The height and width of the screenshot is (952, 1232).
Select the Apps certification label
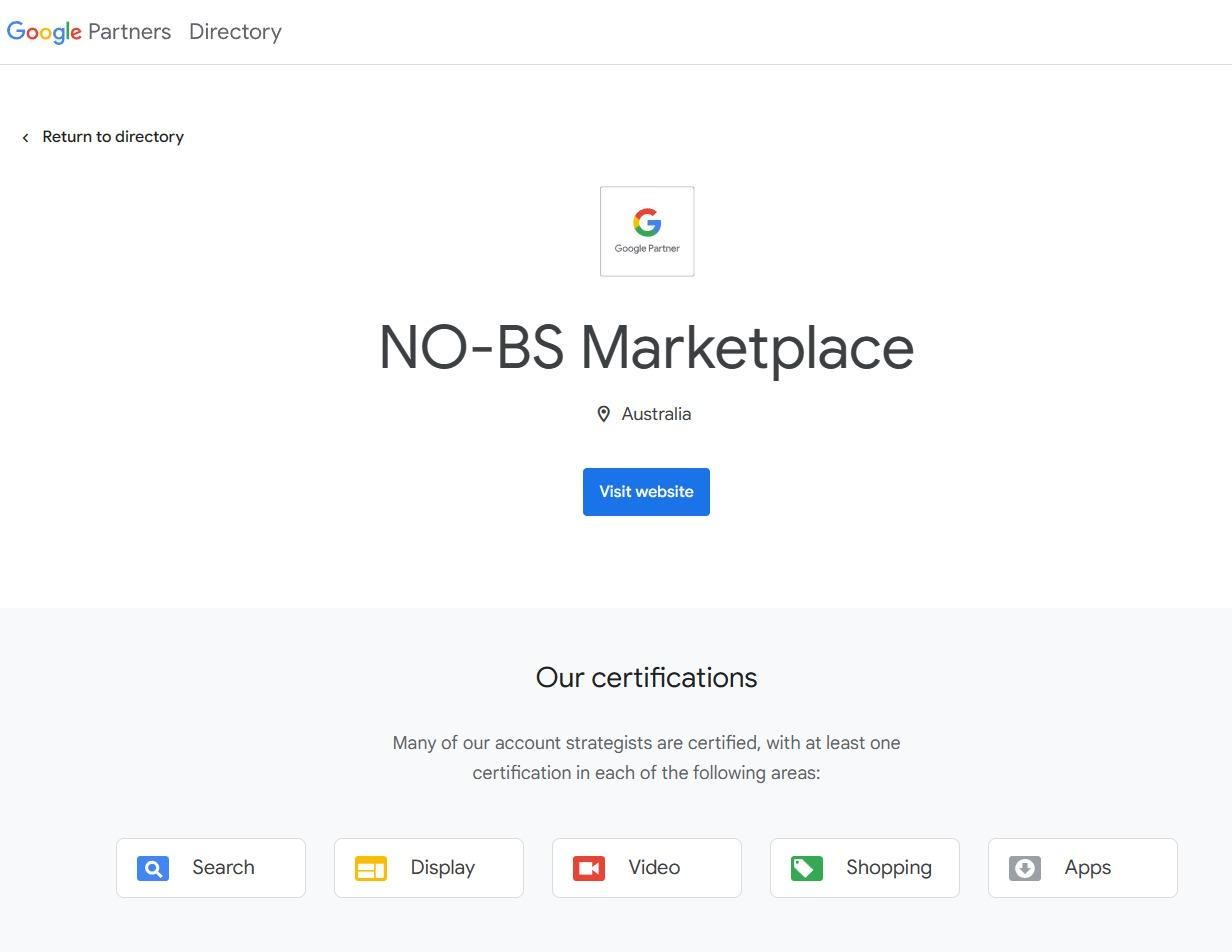click(1087, 868)
